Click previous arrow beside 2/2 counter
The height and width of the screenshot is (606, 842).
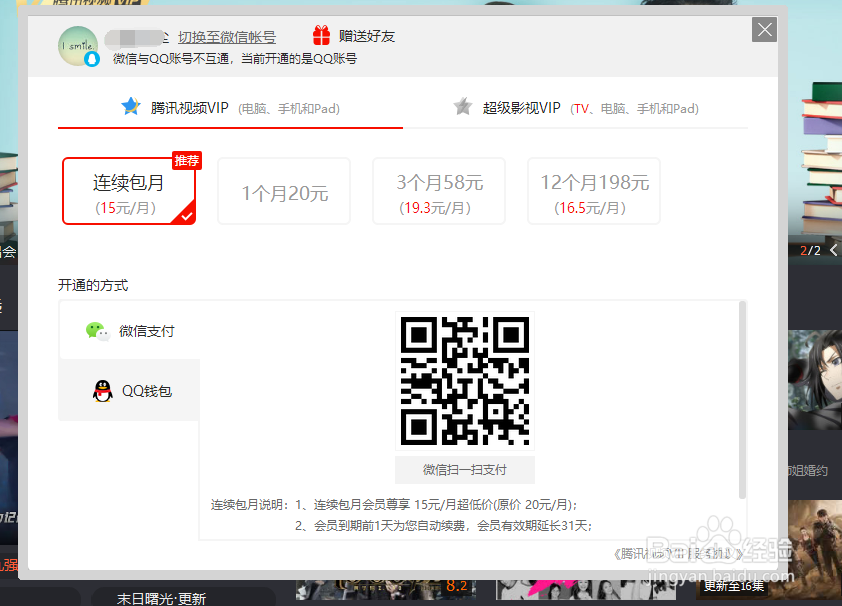(833, 250)
